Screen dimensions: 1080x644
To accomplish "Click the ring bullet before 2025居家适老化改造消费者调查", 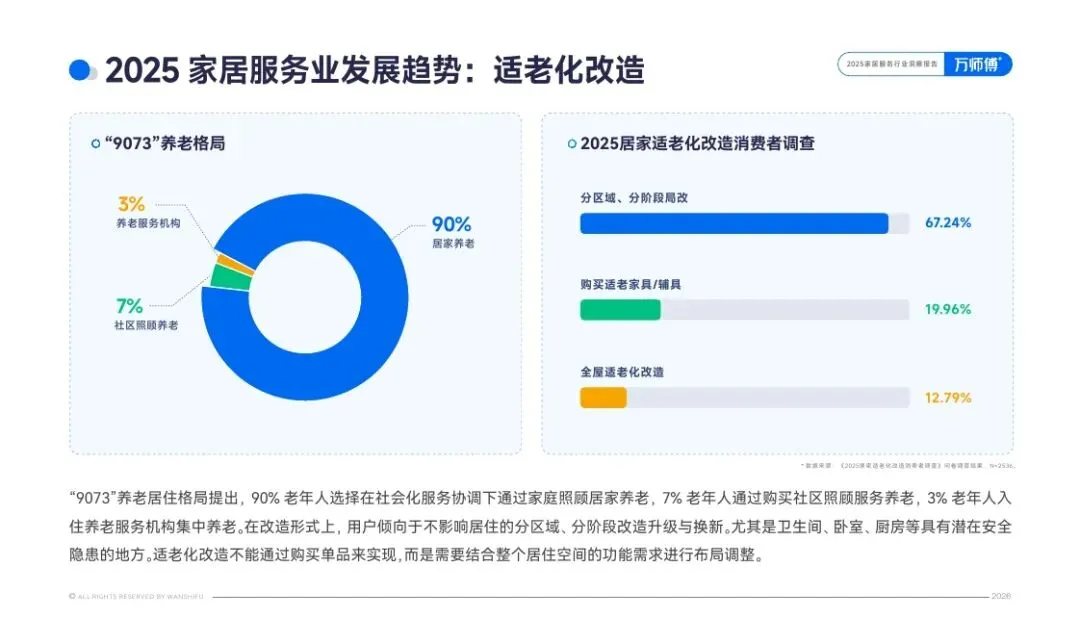I will pyautogui.click(x=571, y=144).
